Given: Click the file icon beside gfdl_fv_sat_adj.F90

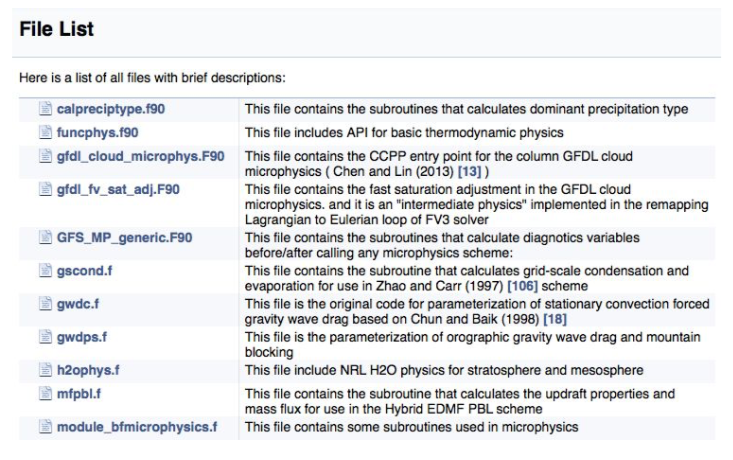Looking at the screenshot, I should tap(45, 188).
